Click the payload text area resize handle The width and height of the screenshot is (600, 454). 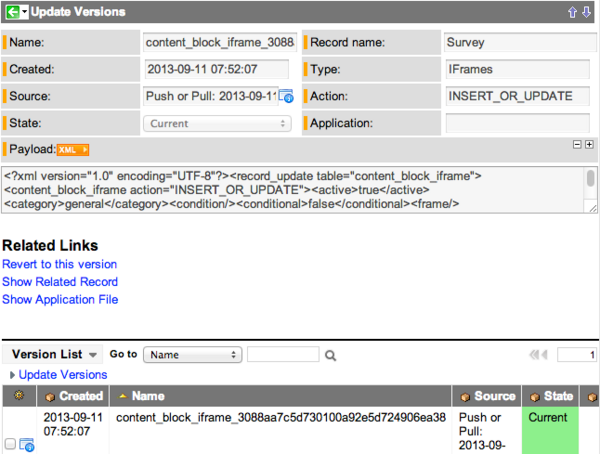point(593,208)
